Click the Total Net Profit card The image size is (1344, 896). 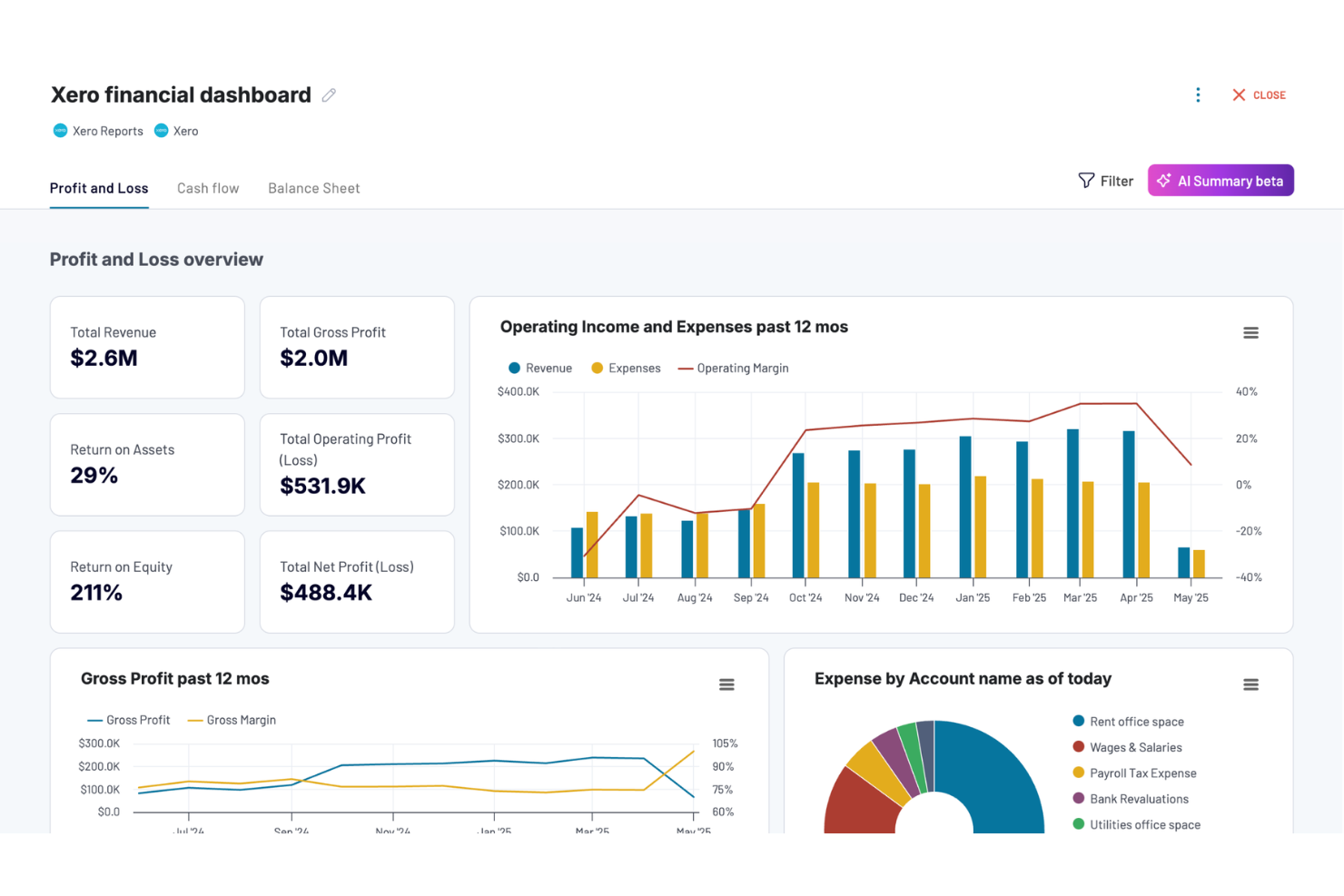tap(357, 582)
